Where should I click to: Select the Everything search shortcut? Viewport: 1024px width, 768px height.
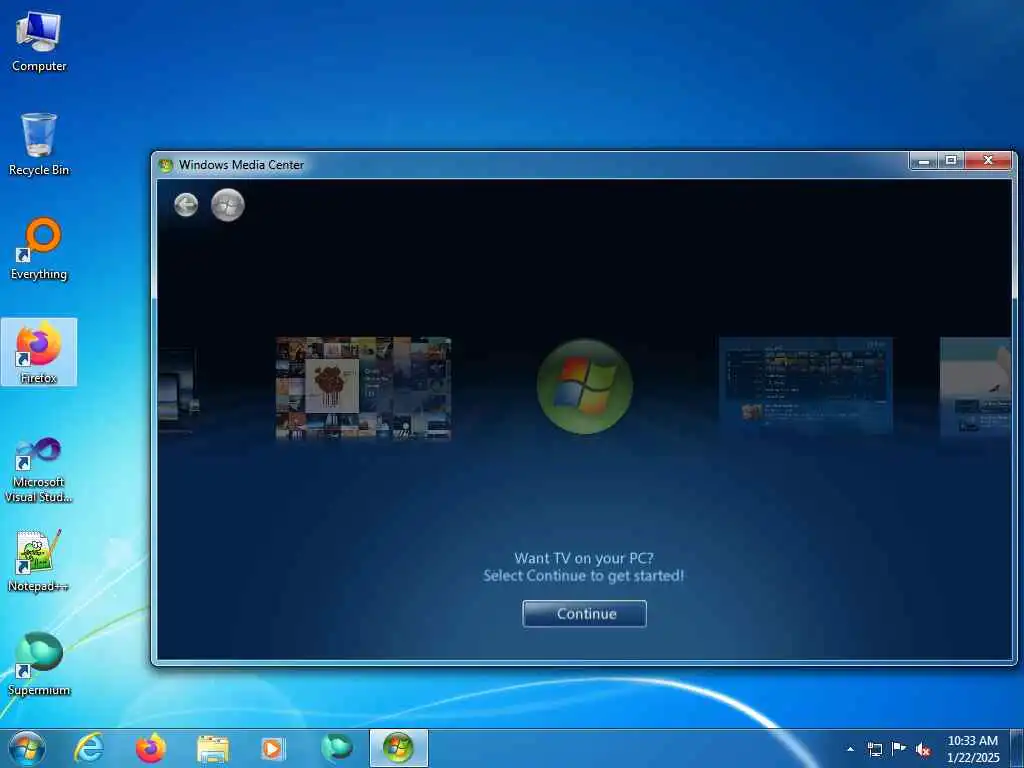pos(39,249)
